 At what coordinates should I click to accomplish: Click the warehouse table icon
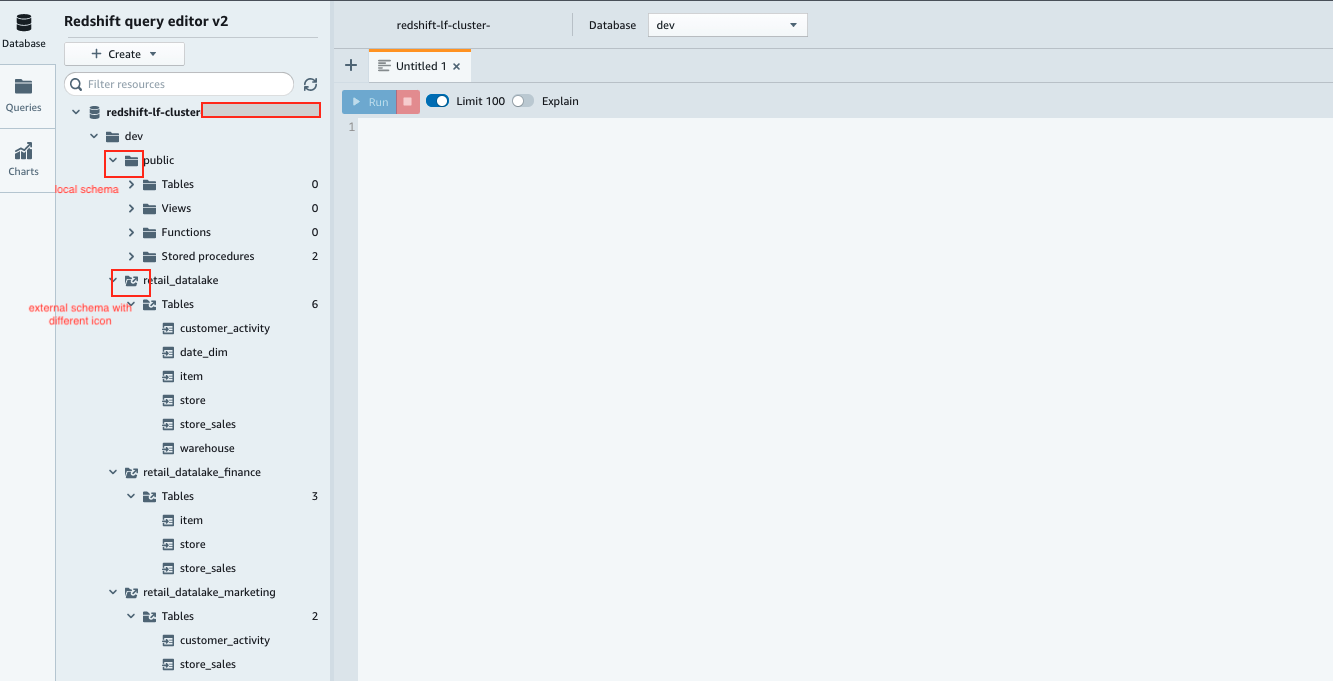(x=169, y=448)
